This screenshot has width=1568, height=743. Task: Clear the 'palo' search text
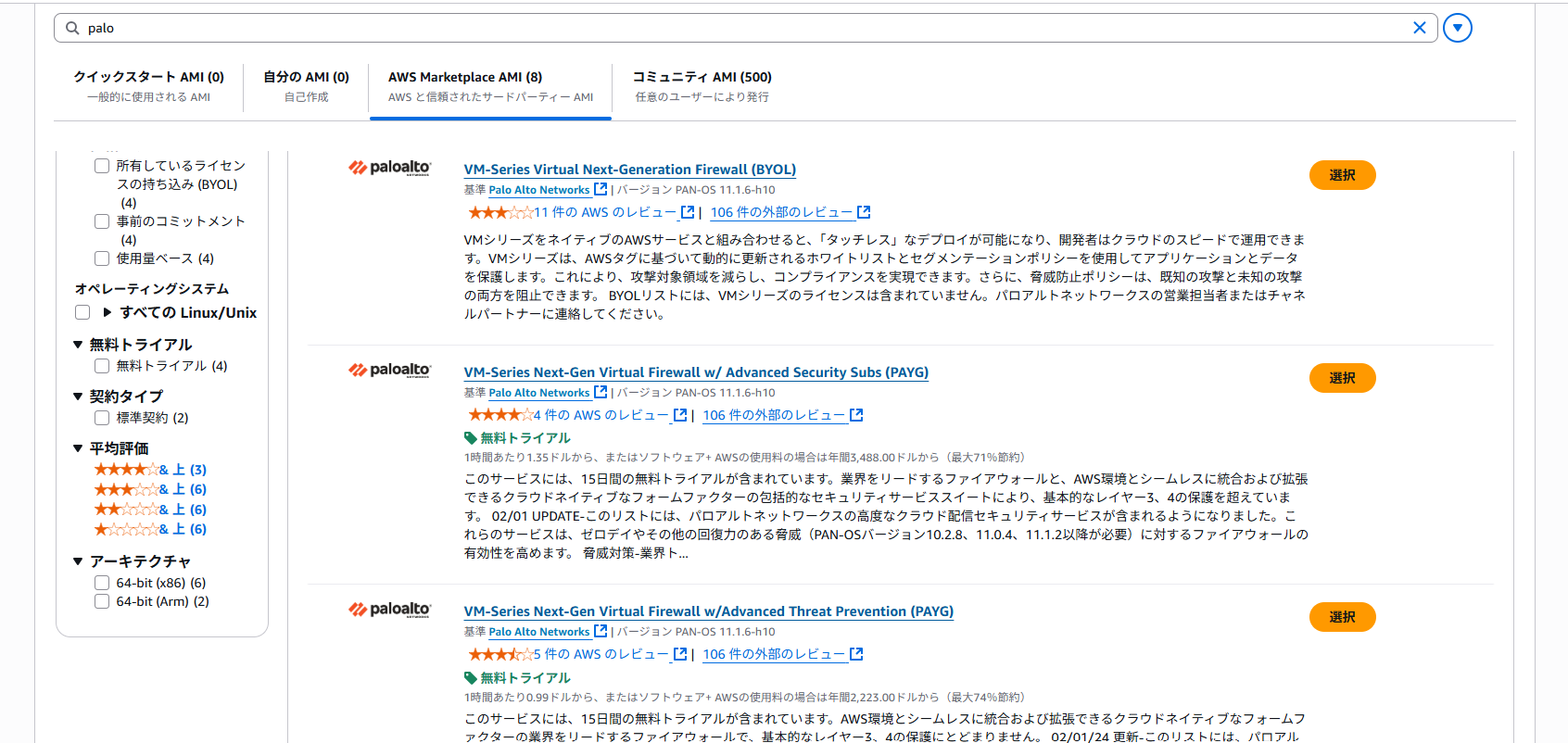(1419, 28)
